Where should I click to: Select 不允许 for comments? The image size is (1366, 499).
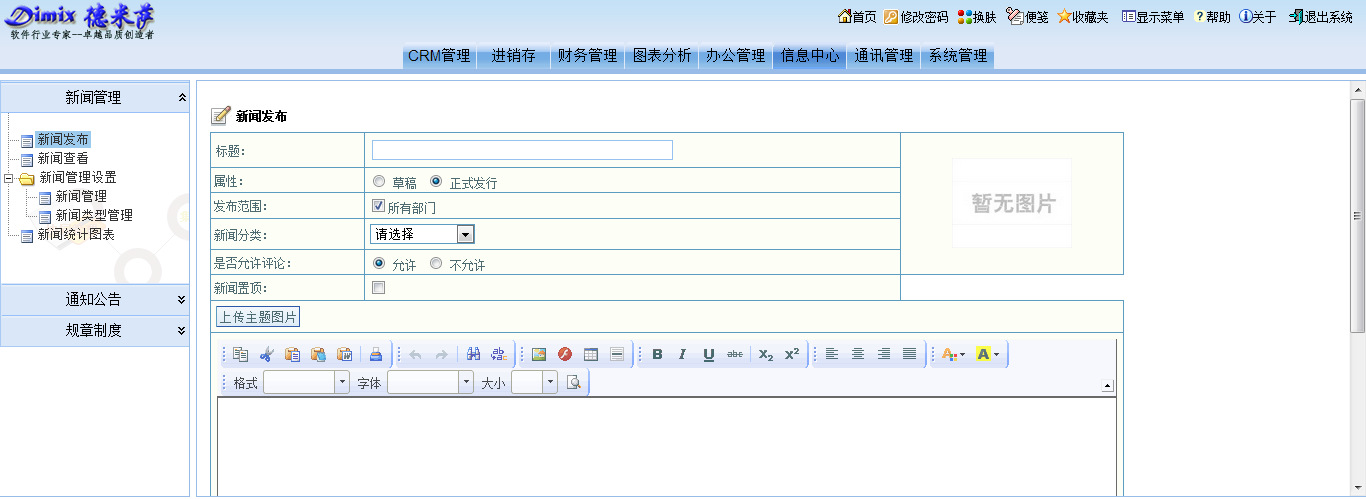(x=436, y=264)
